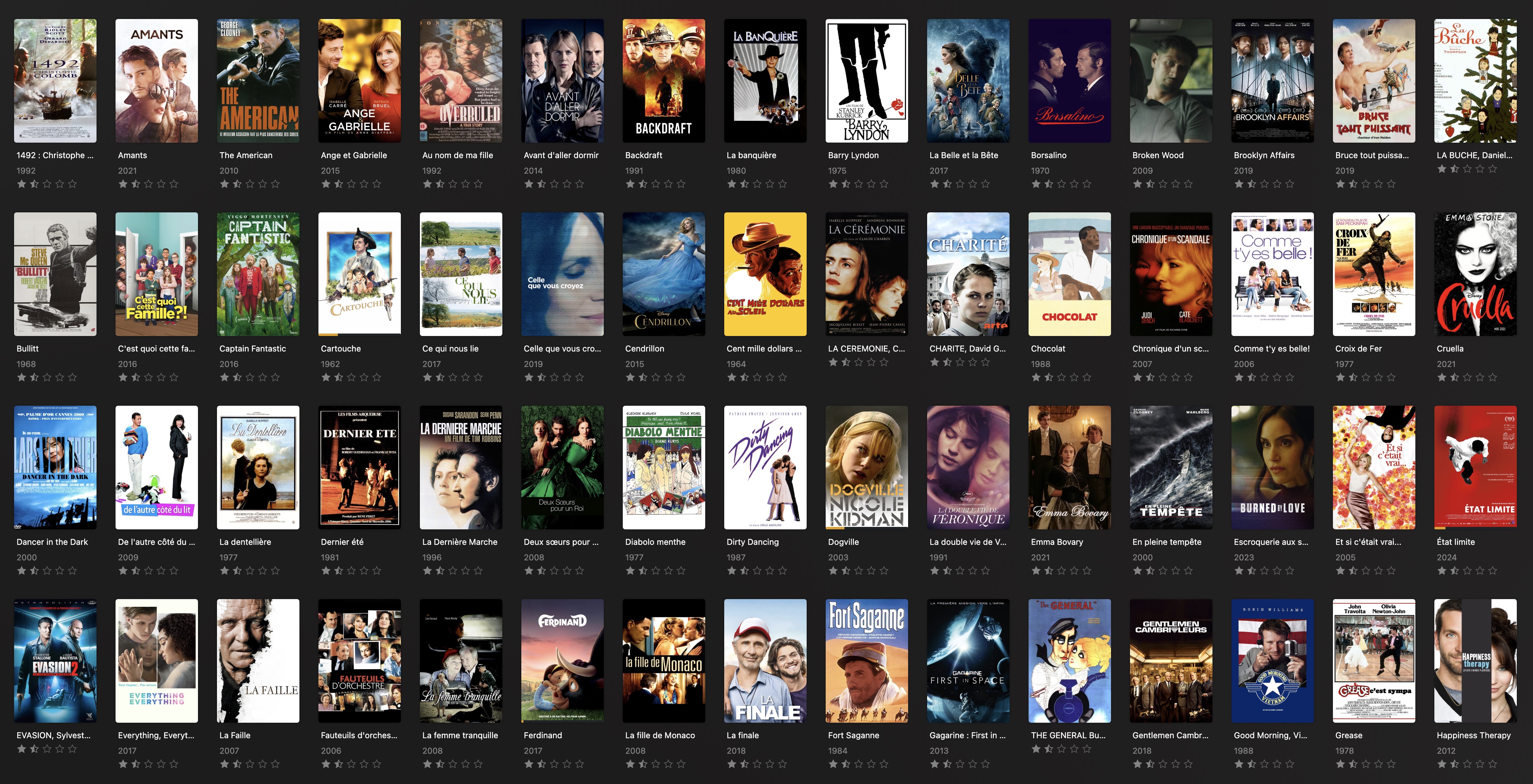Viewport: 1533px width, 784px height.
Task: Select the Good Morning, Vietnam poster
Action: pos(1272,661)
